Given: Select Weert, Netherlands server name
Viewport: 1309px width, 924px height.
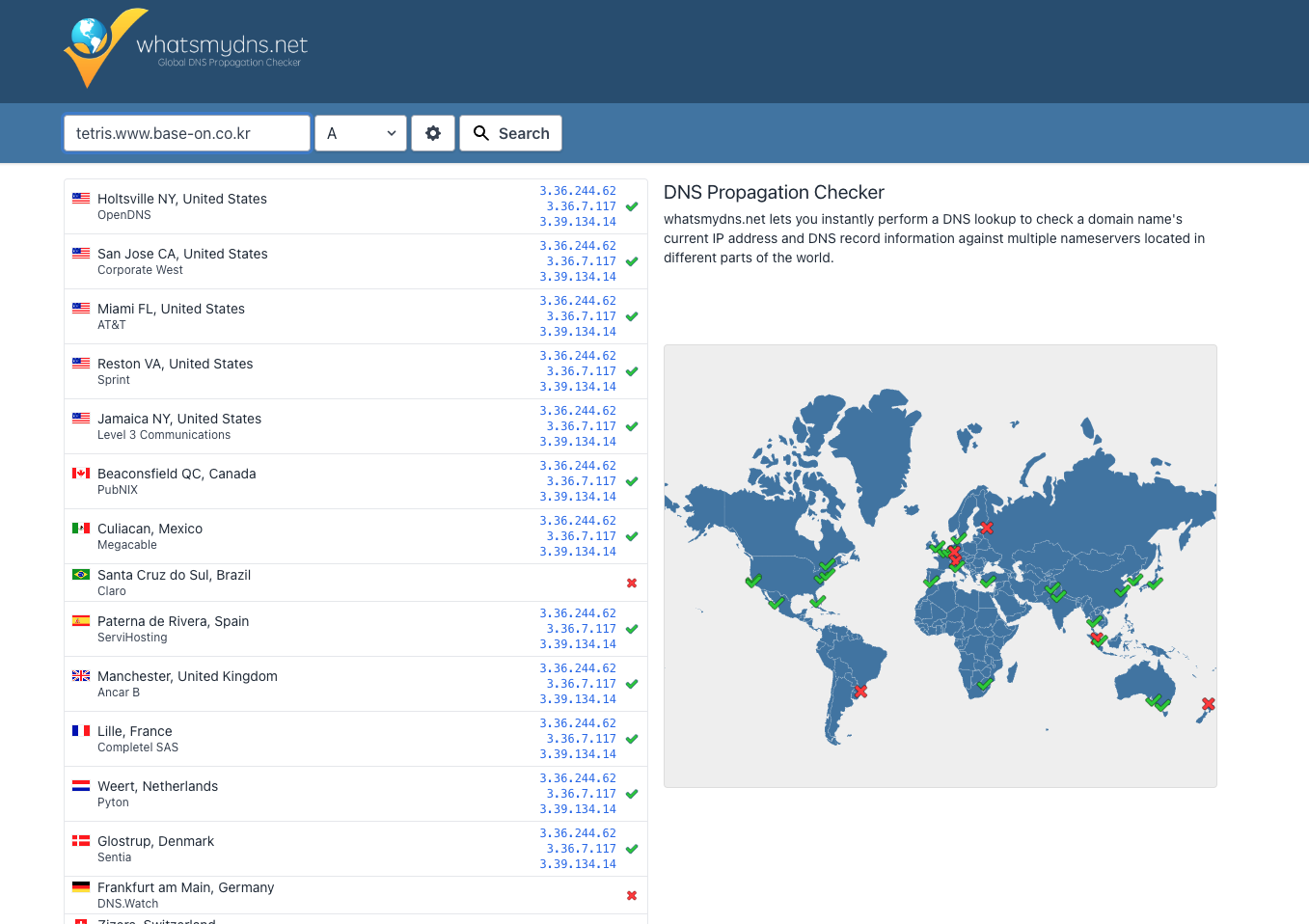Looking at the screenshot, I should [157, 786].
